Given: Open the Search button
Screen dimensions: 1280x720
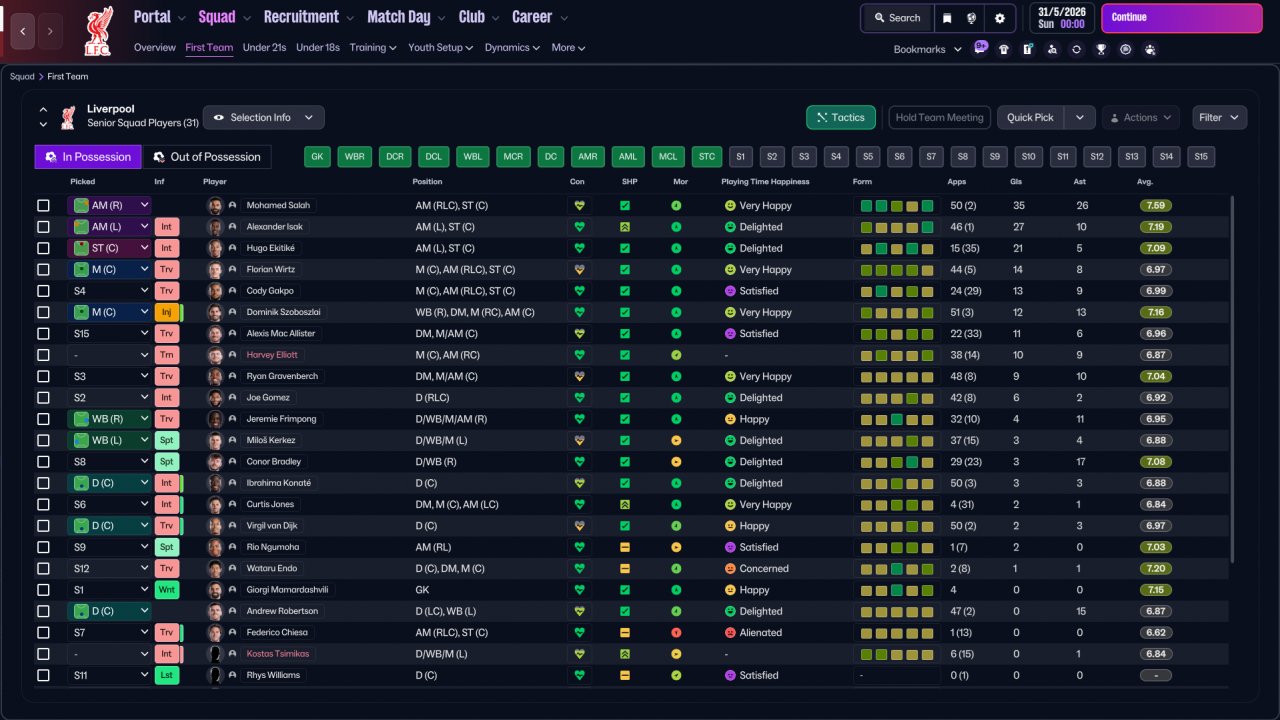Looking at the screenshot, I should (x=897, y=18).
